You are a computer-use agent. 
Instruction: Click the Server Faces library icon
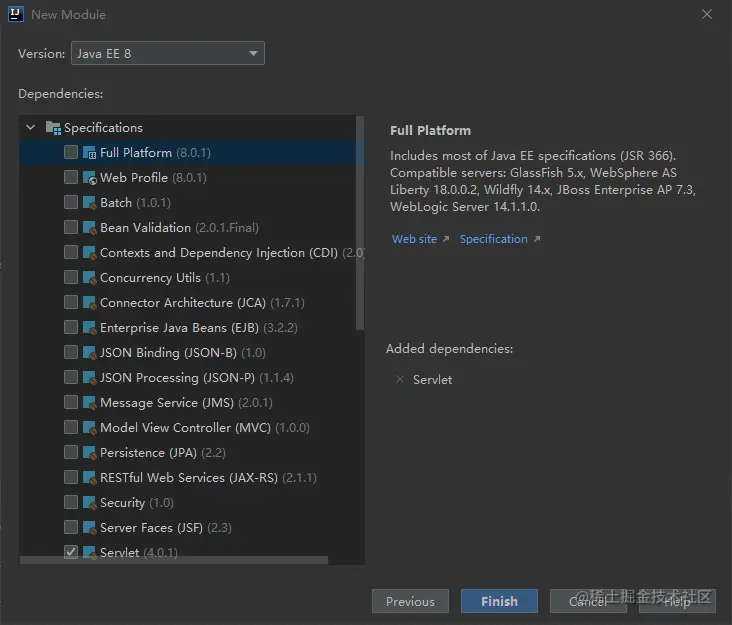(x=89, y=527)
